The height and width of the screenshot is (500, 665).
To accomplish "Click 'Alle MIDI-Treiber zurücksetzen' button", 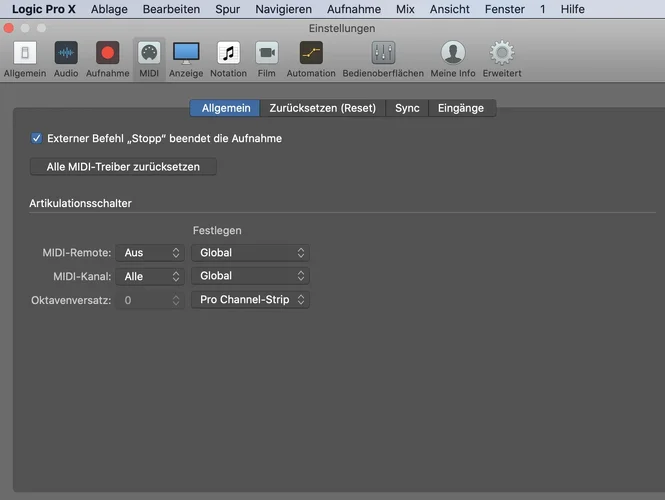I will pos(123,167).
